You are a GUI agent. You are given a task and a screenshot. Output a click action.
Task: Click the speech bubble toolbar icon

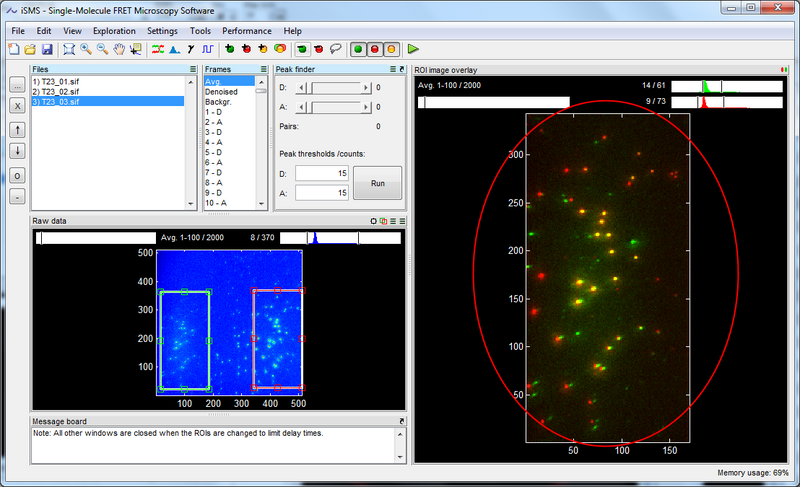pyautogui.click(x=335, y=48)
